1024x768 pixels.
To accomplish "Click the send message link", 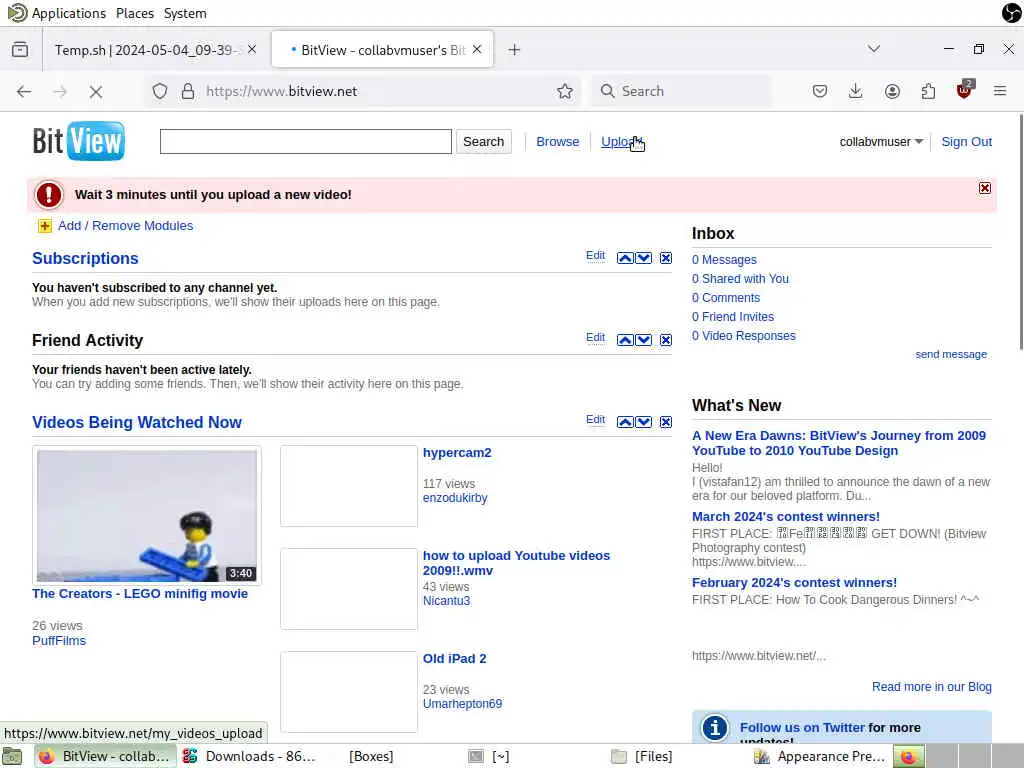I will [x=951, y=354].
